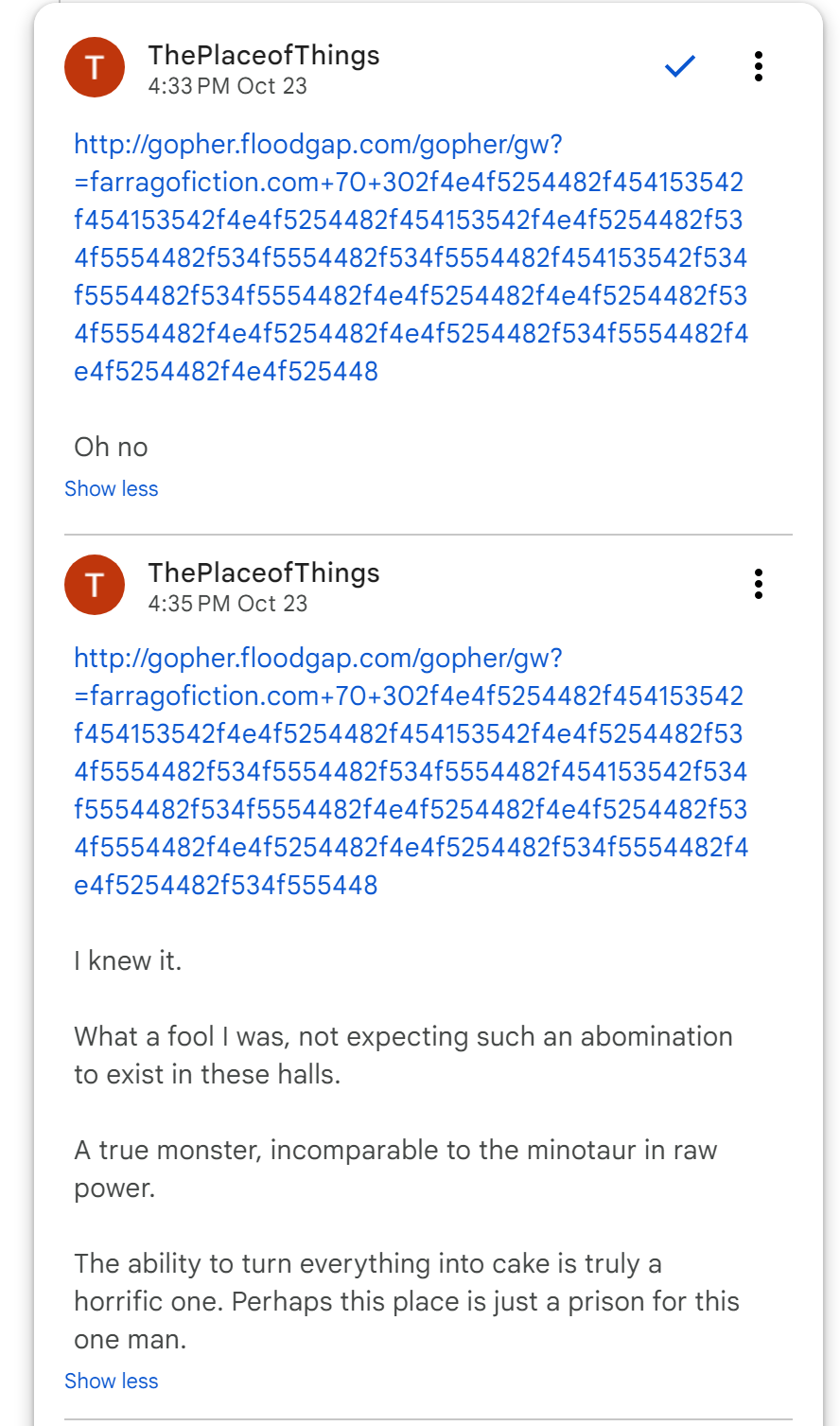Viewport: 840px width, 1426px height.
Task: Mark the 4:33 PM comment as resolved
Action: click(x=680, y=66)
